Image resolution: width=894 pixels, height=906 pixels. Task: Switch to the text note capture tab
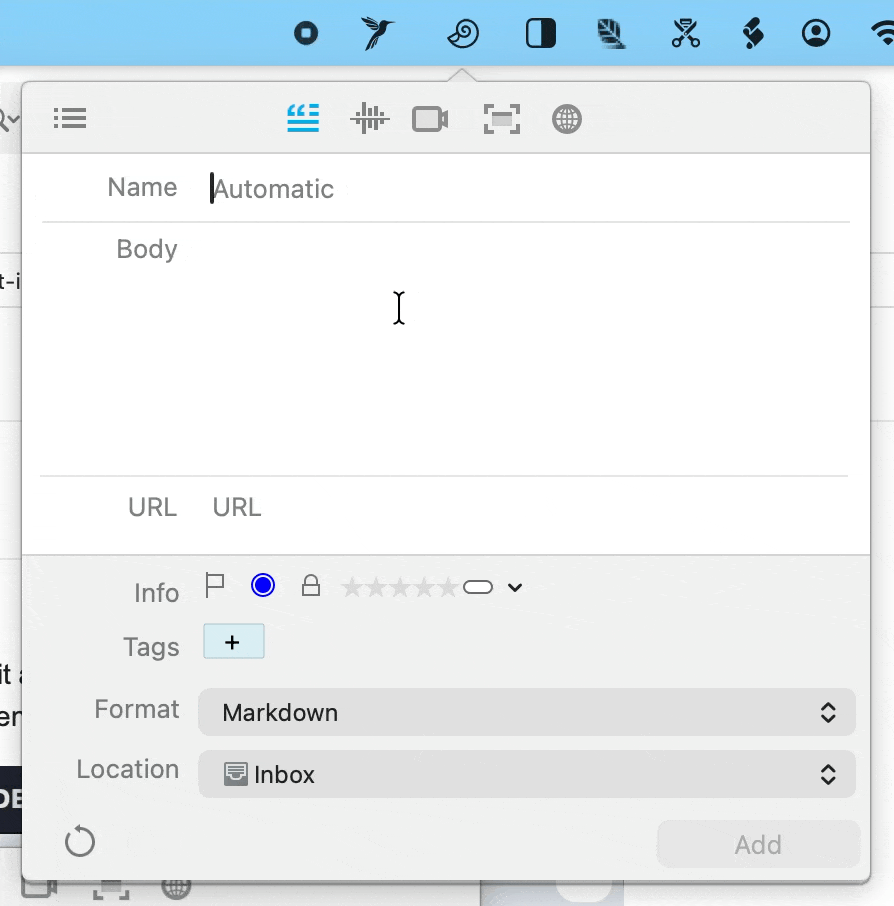303,119
